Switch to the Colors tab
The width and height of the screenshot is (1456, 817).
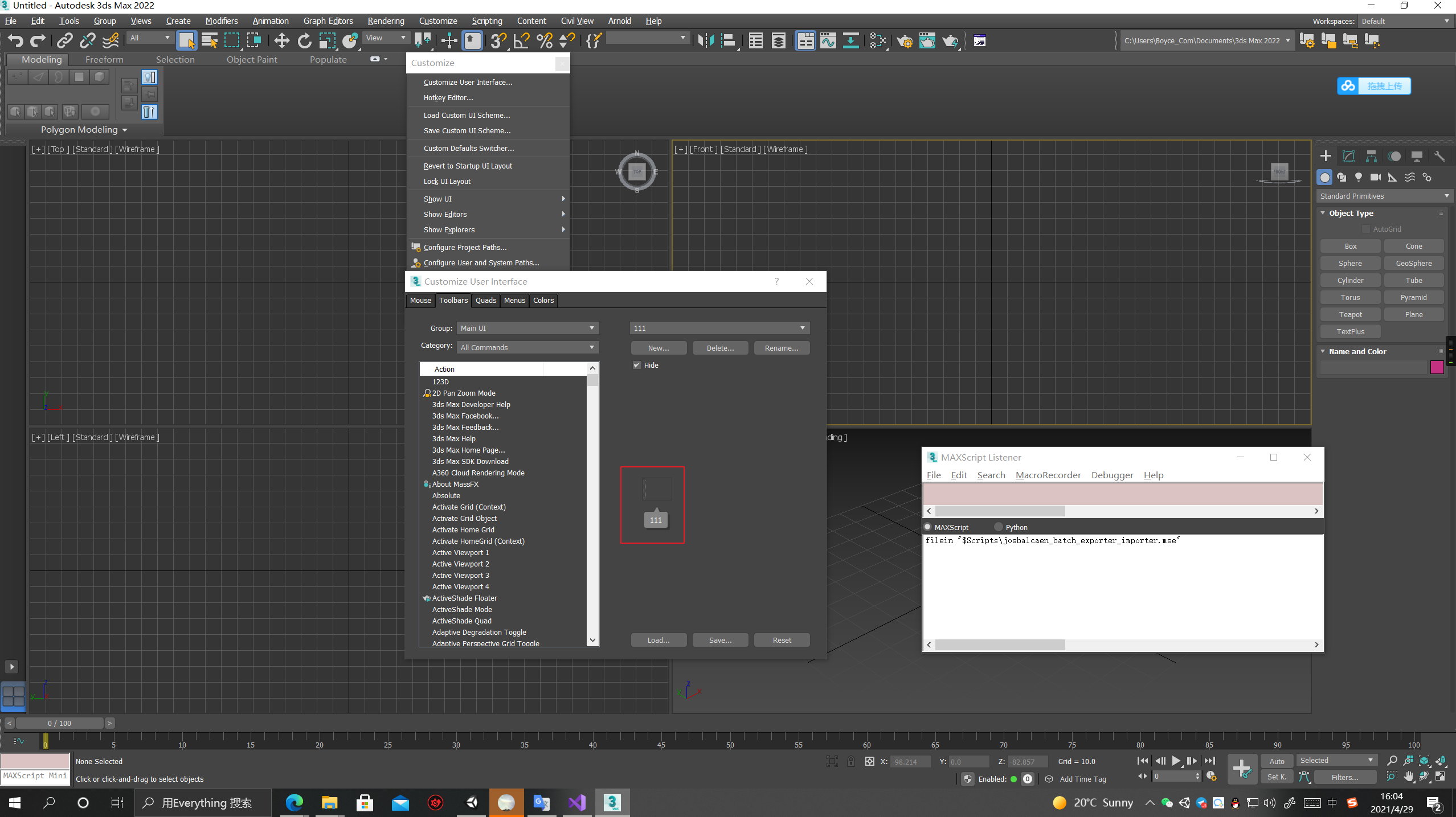[543, 300]
